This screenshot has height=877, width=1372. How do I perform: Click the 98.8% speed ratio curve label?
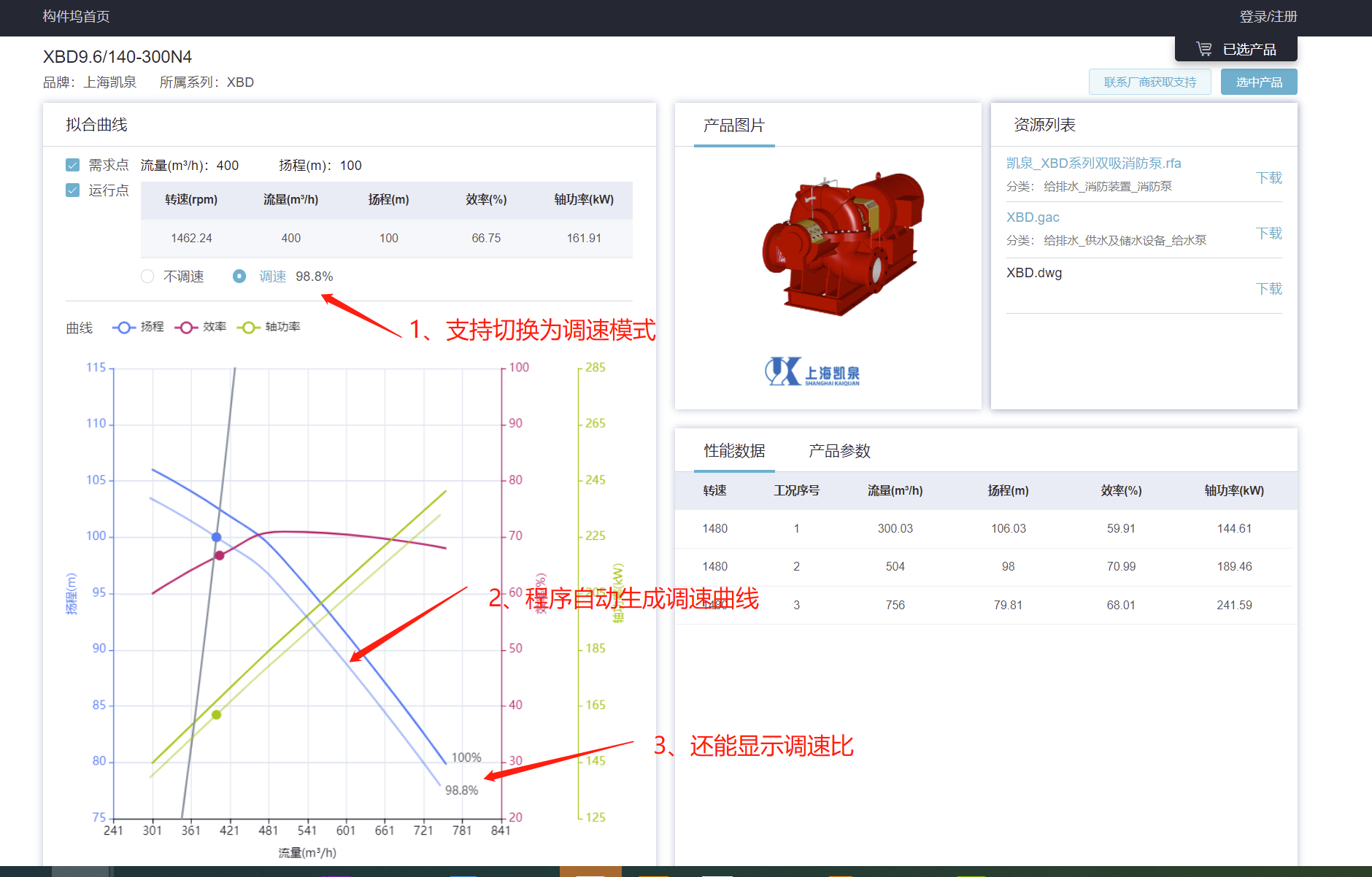tap(461, 790)
